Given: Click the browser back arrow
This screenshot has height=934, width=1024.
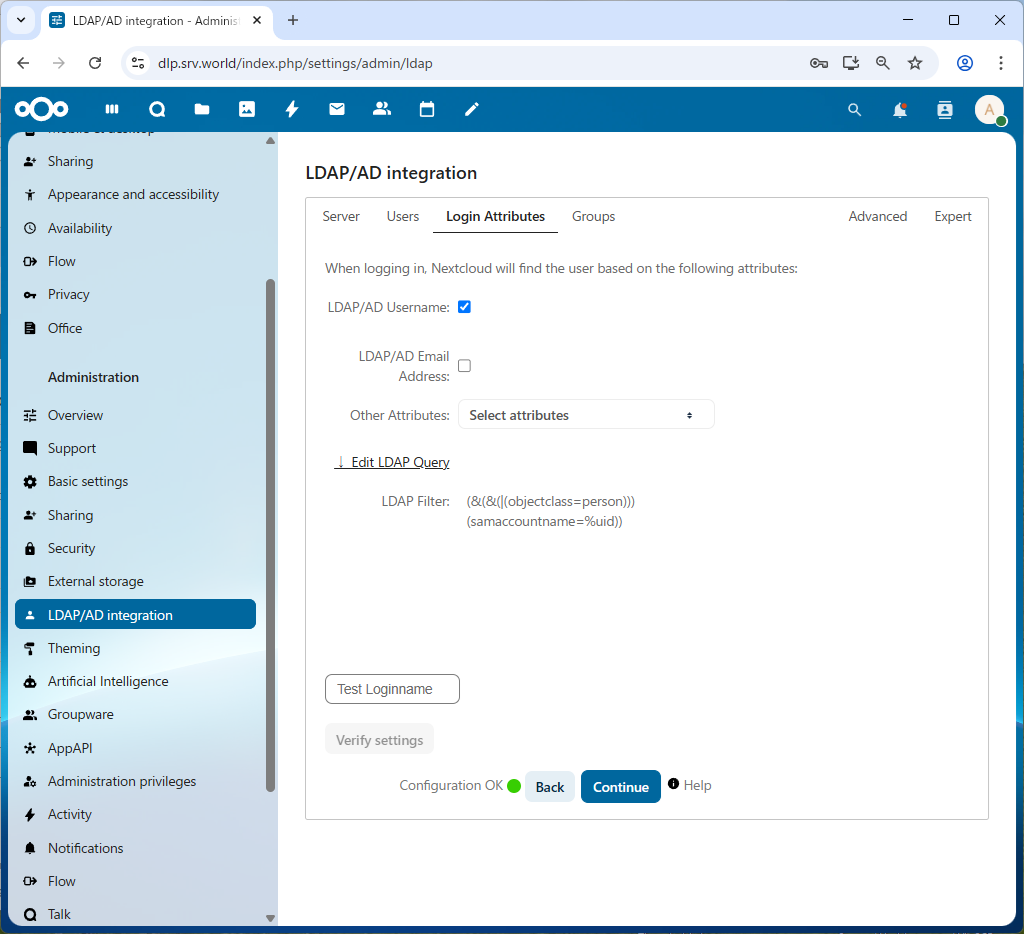Looking at the screenshot, I should [x=24, y=63].
